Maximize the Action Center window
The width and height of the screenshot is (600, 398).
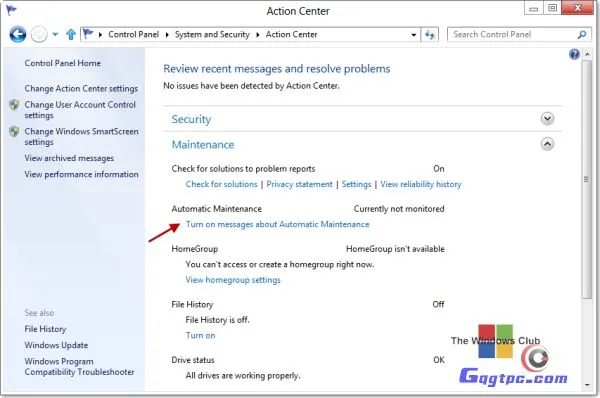click(x=552, y=8)
